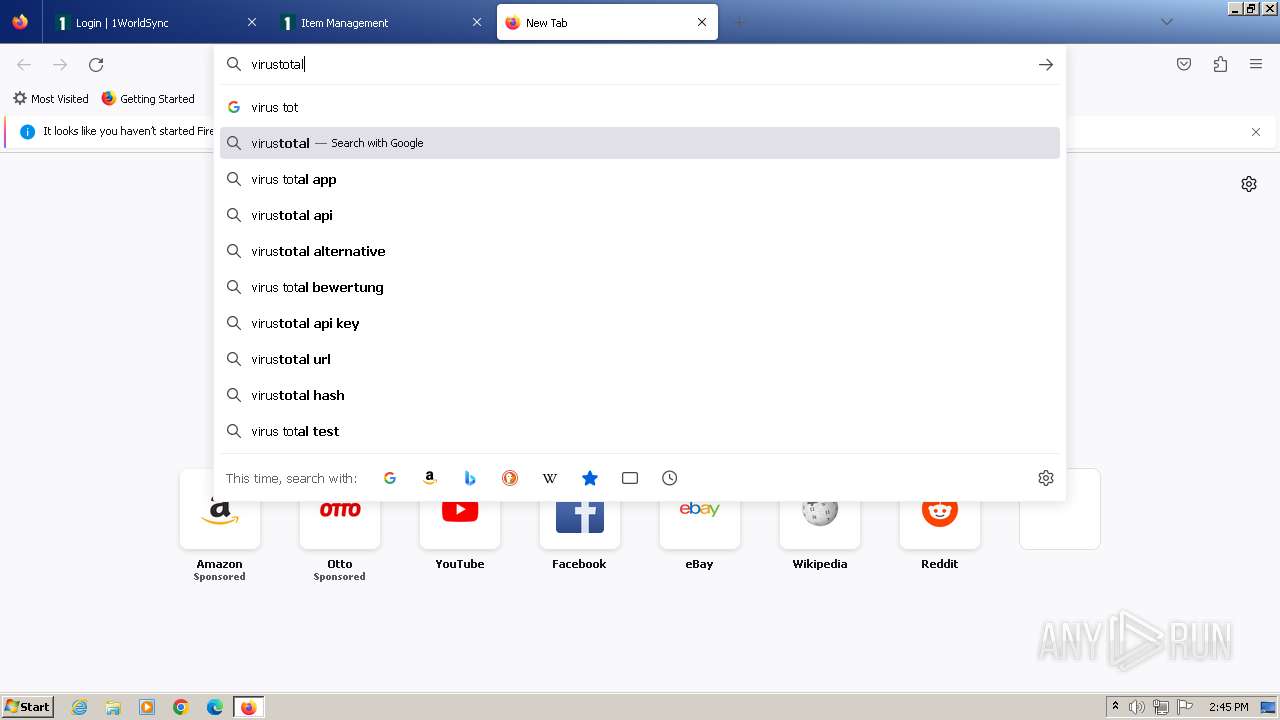Open Most Visited bookmarks folder

pyautogui.click(x=50, y=98)
